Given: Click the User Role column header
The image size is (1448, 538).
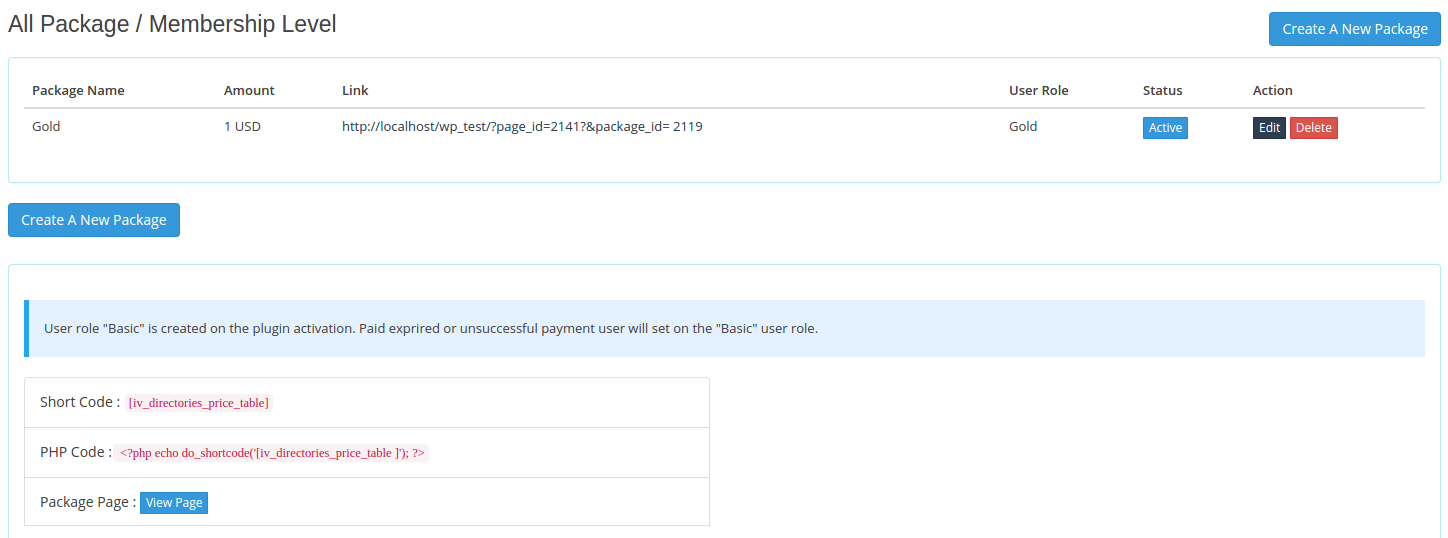Looking at the screenshot, I should [1038, 90].
